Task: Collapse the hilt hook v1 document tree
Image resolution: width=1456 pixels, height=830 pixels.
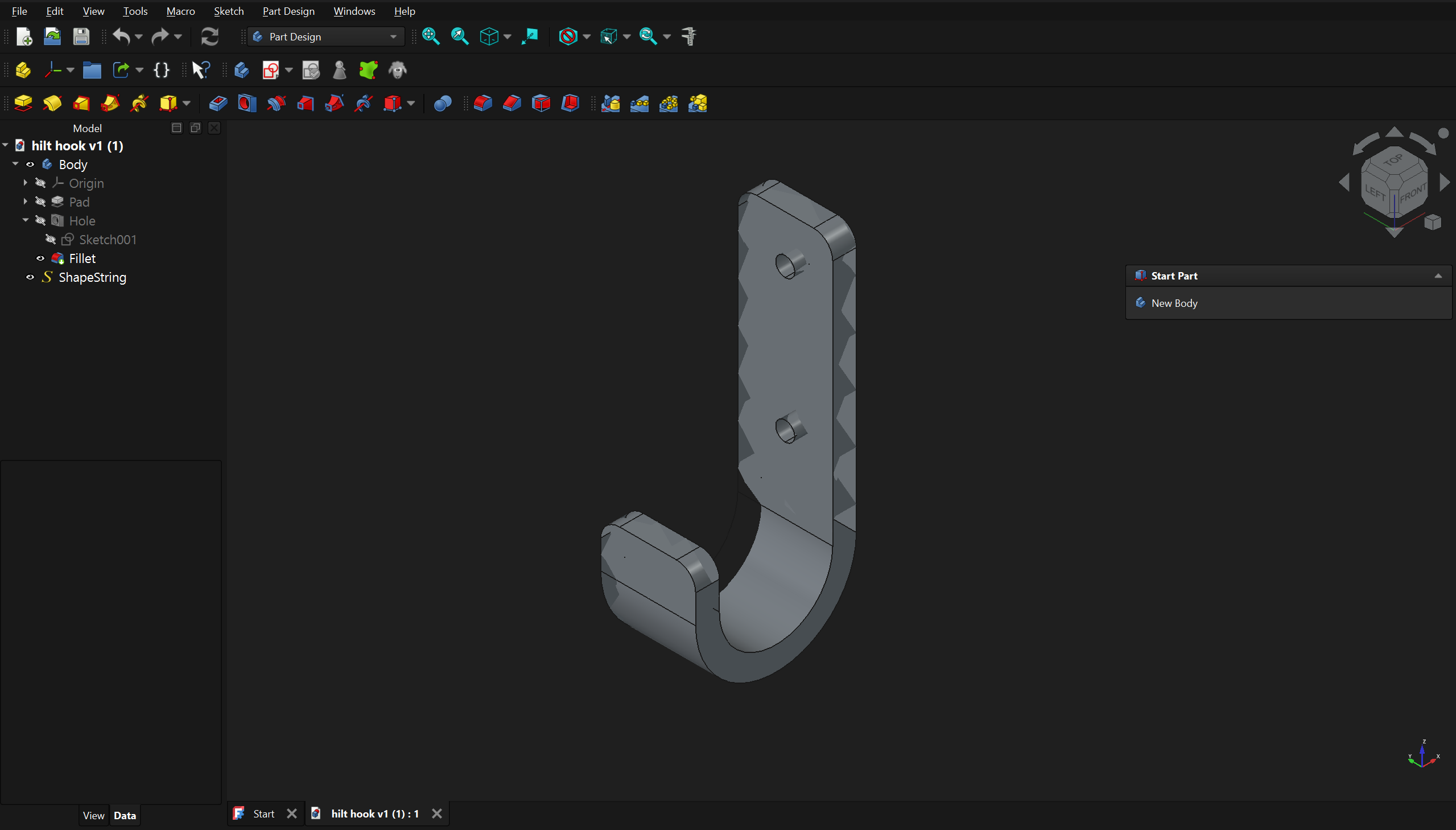Action: [x=5, y=145]
